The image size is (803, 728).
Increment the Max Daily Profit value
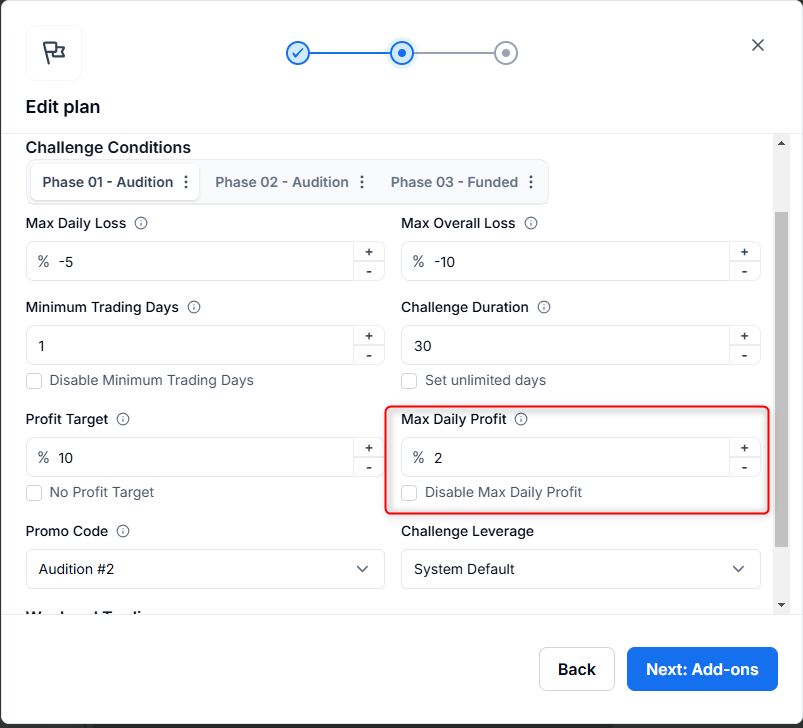click(x=744, y=448)
